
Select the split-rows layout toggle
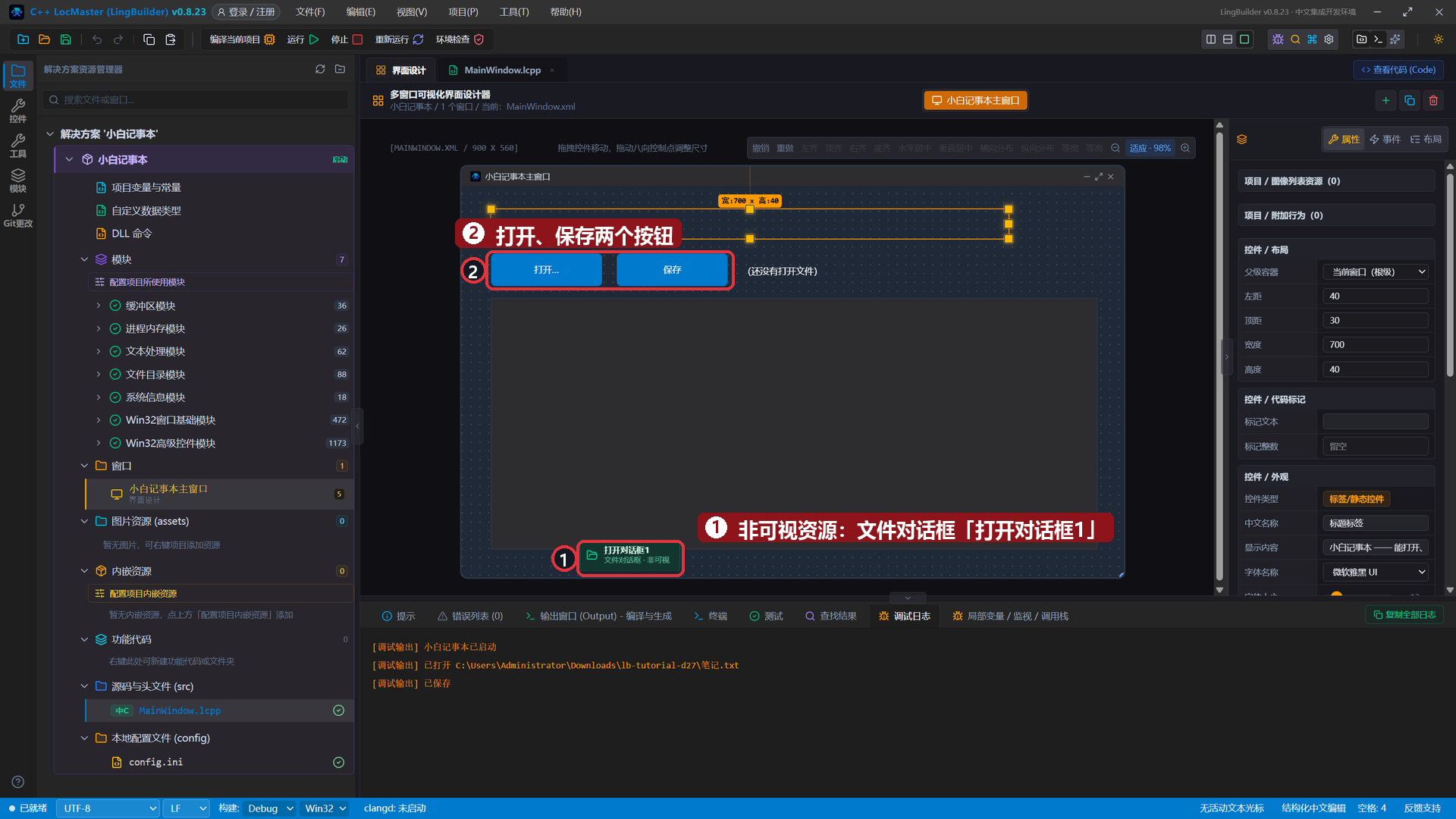tap(1228, 39)
